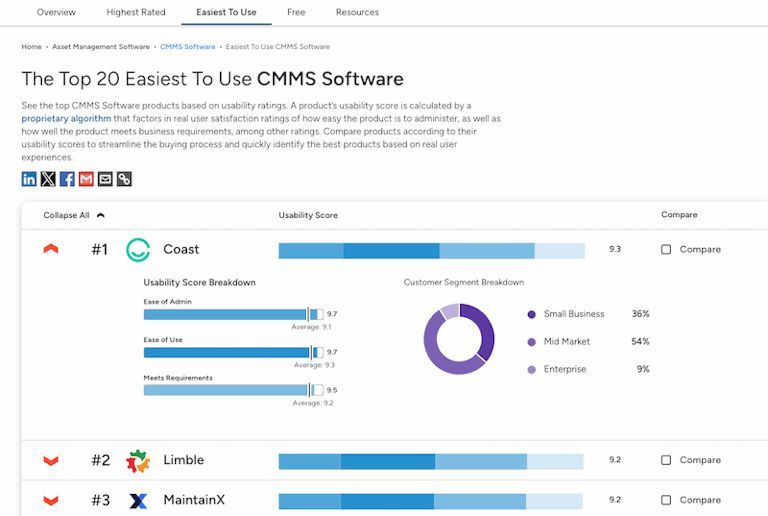Viewport: 768px width, 516px height.
Task: Tick Compare checkbox for Coast
Action: (x=666, y=250)
